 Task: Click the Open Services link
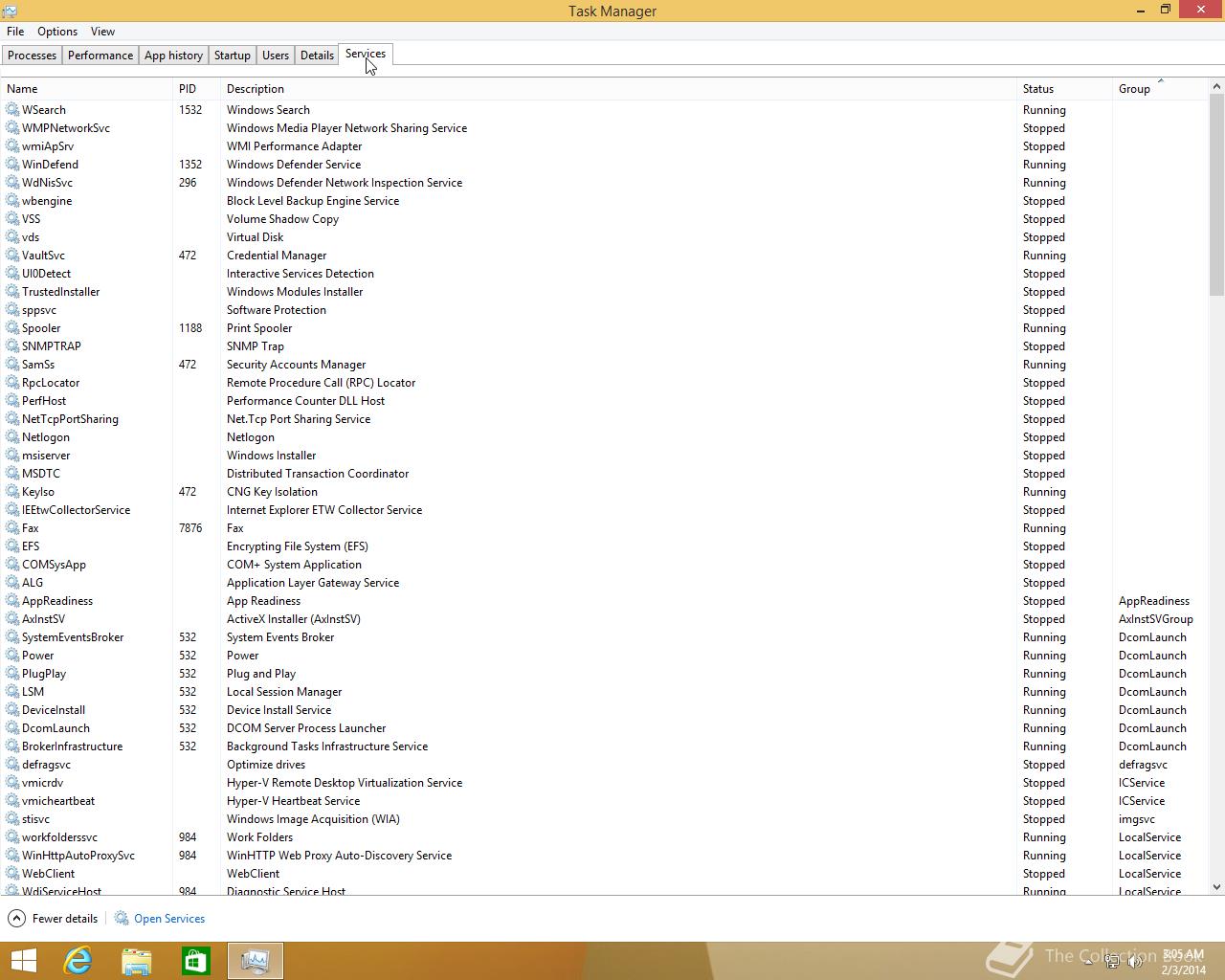point(169,919)
